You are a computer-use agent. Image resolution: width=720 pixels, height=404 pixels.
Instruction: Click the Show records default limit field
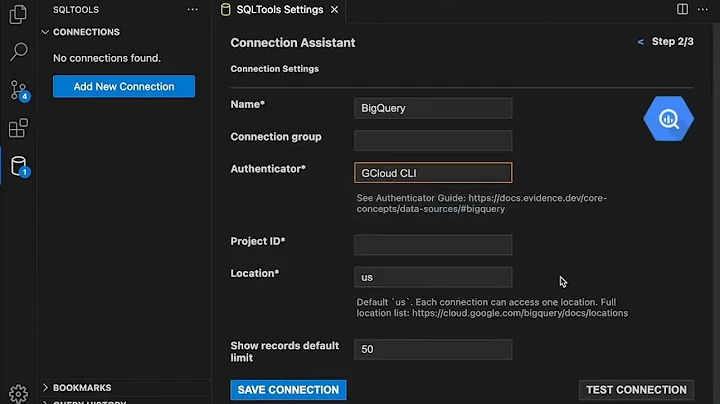(x=433, y=349)
